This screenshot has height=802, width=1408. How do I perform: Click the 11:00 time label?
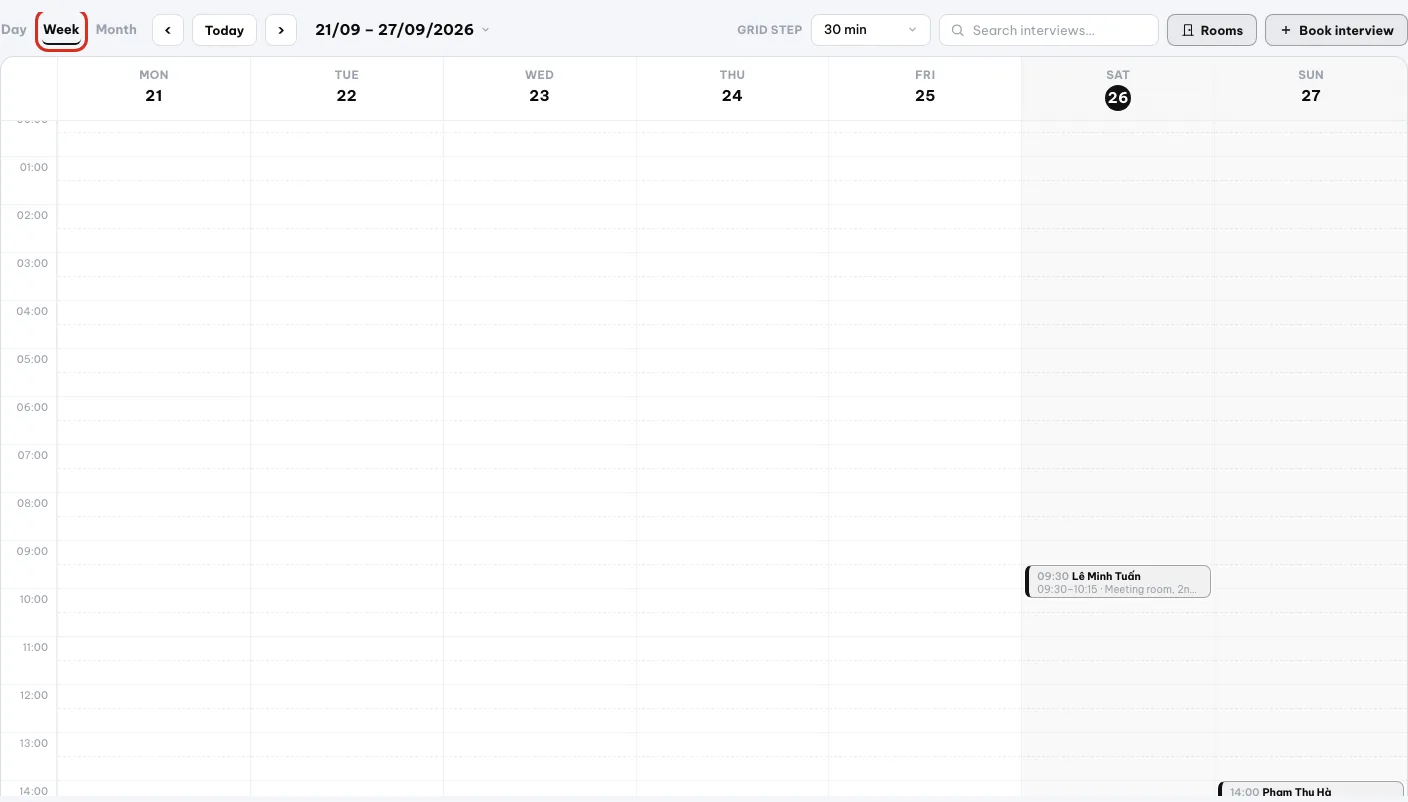click(x=34, y=647)
